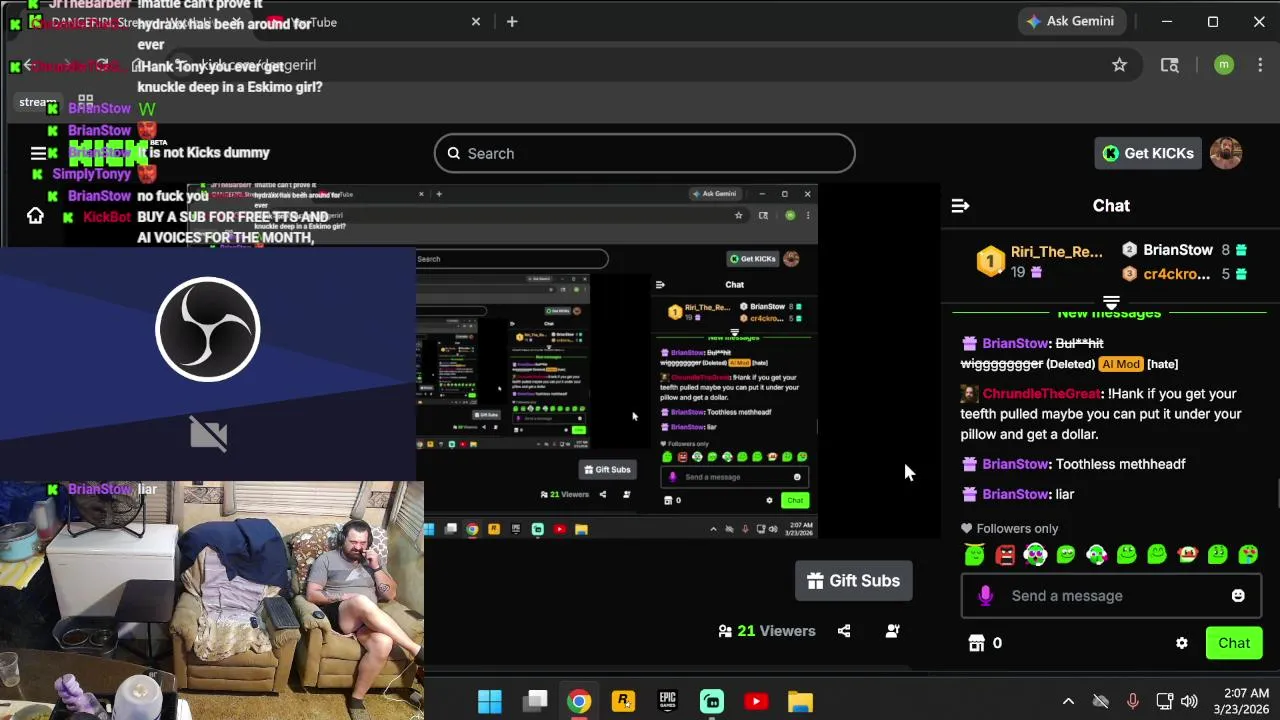The width and height of the screenshot is (1280, 720).
Task: Click the Get KICKs button
Action: 1148,153
